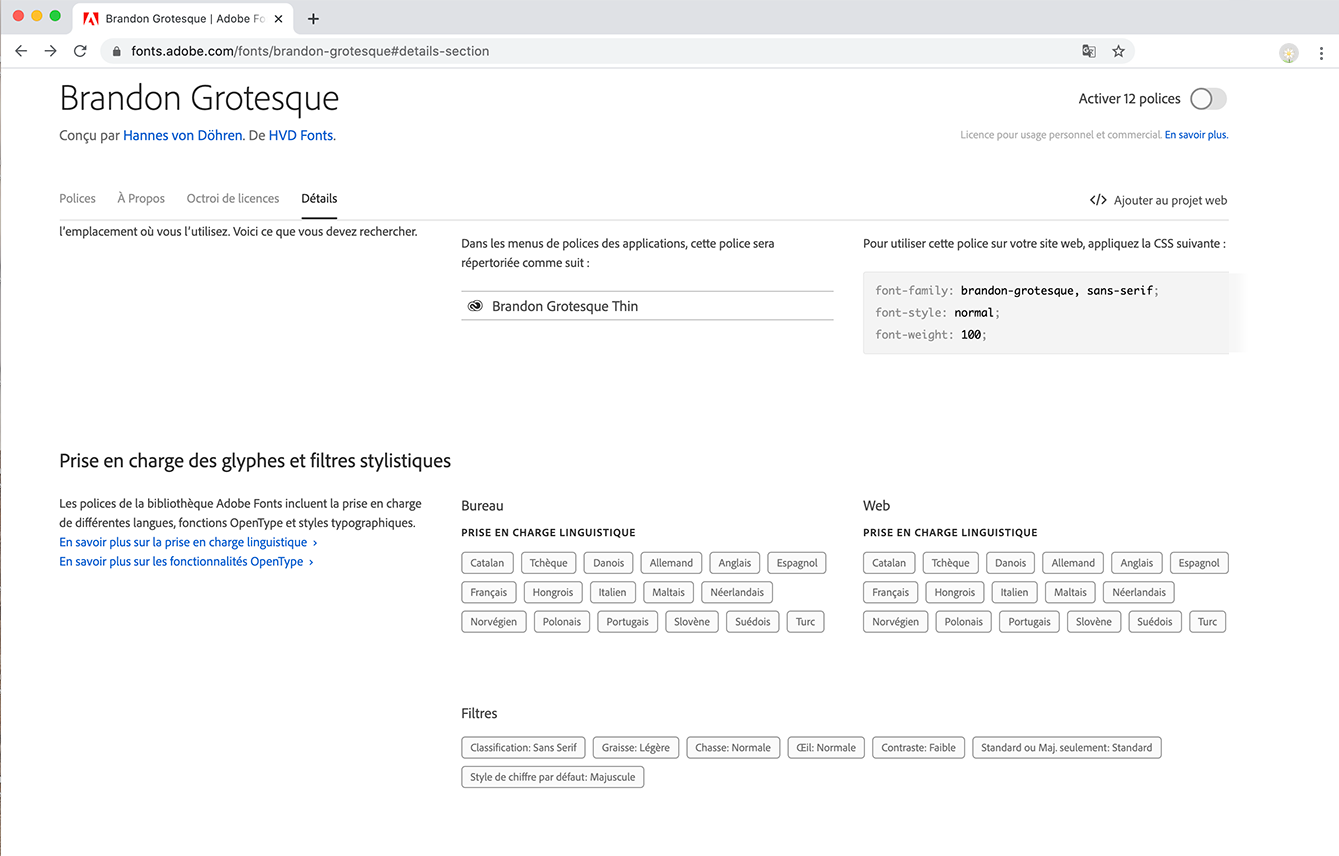Switch to the Polices tab
The width and height of the screenshot is (1339, 856).
(77, 198)
